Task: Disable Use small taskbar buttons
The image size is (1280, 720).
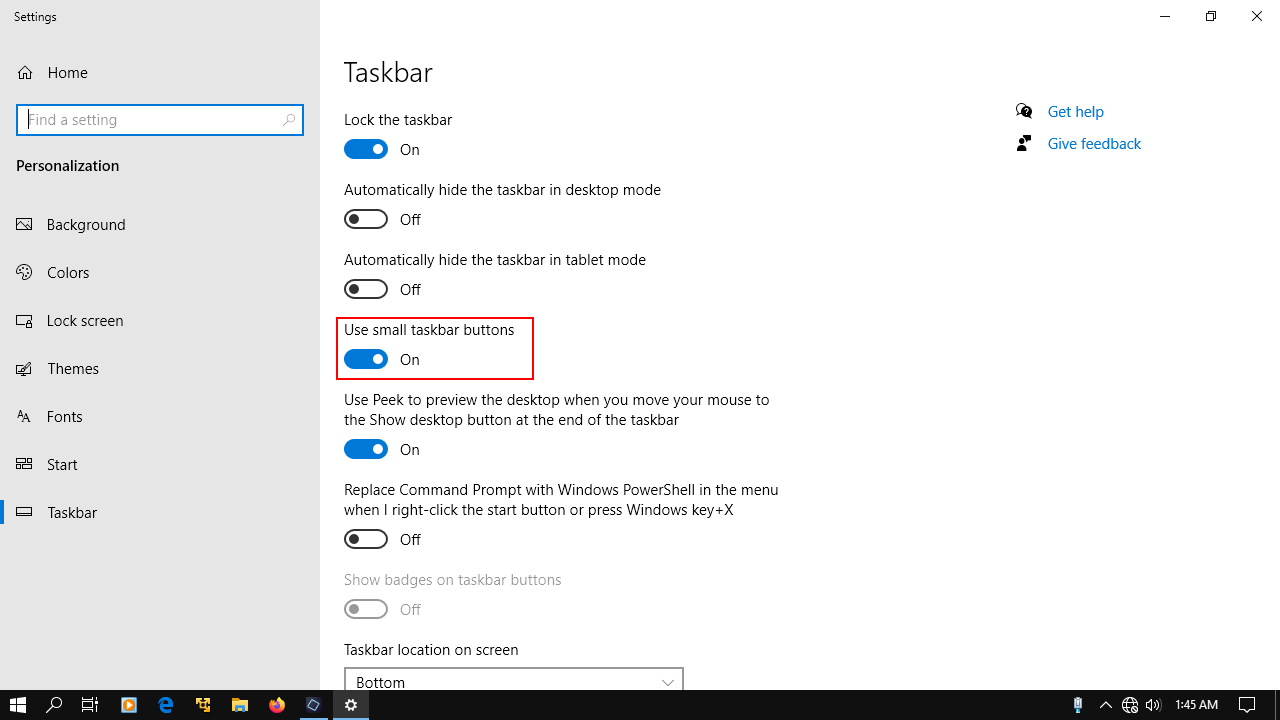Action: [366, 358]
